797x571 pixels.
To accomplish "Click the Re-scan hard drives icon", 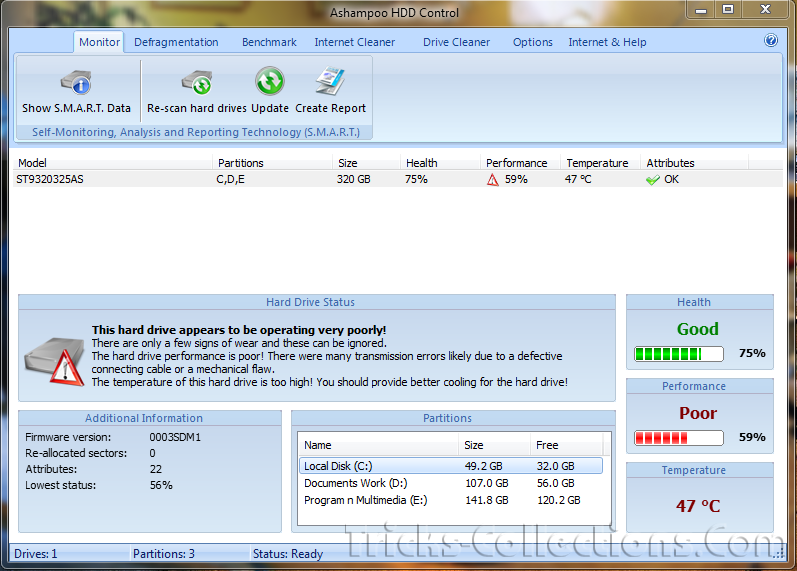I will [x=196, y=82].
